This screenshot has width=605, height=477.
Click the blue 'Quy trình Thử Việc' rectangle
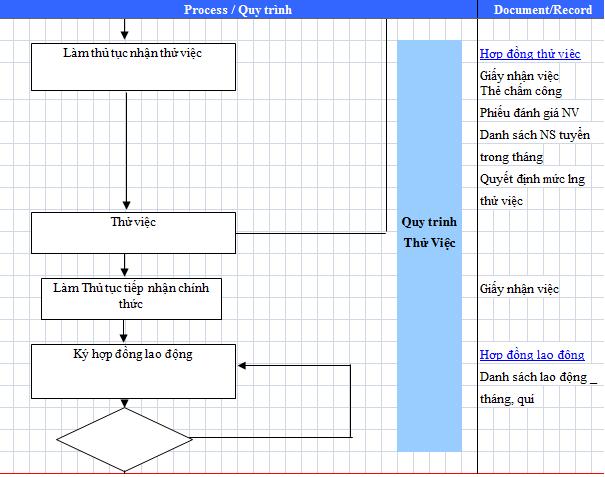point(429,245)
